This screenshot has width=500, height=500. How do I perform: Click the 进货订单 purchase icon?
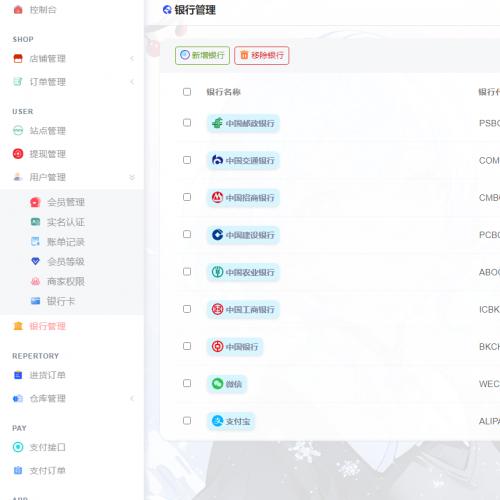click(18, 375)
